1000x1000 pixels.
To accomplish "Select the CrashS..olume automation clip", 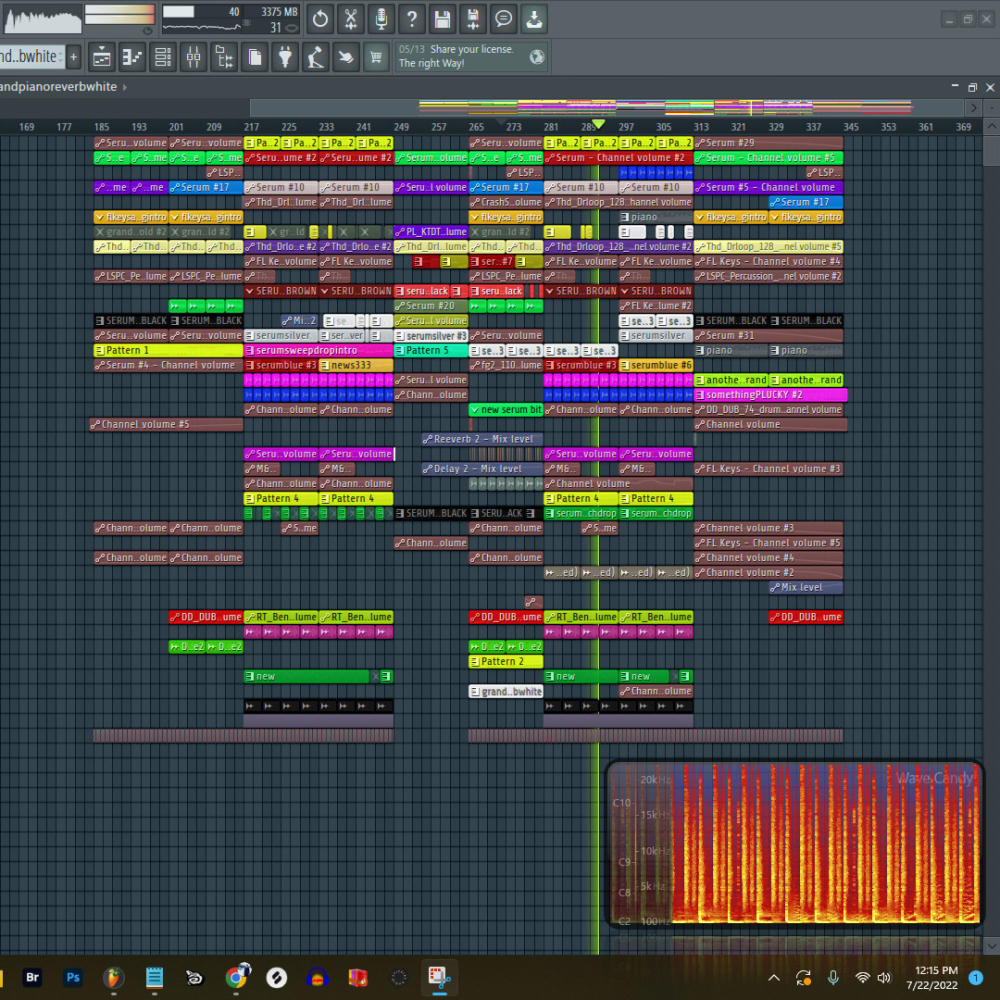I will tap(506, 202).
